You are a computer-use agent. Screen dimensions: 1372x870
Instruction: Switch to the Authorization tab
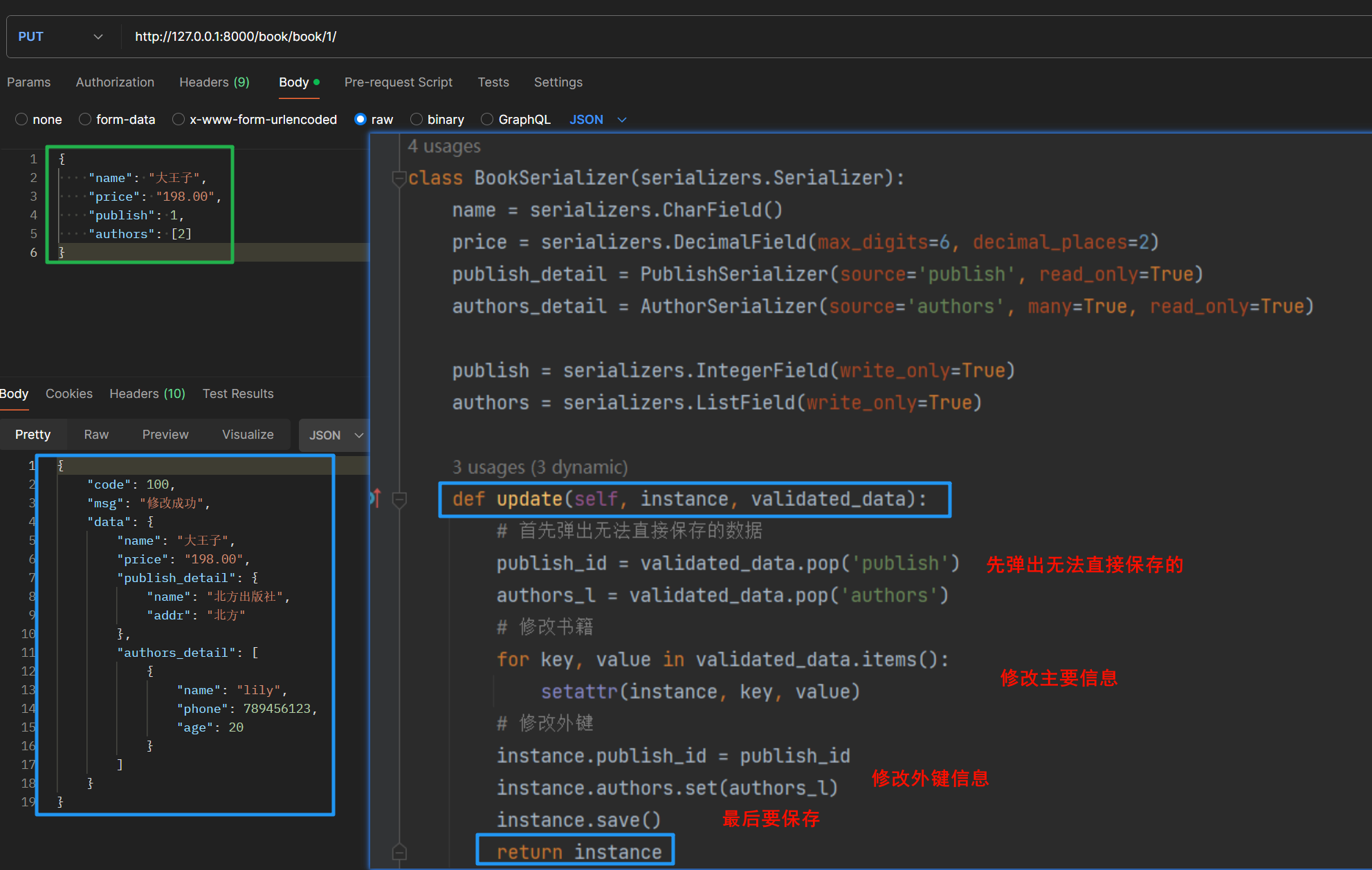click(115, 82)
